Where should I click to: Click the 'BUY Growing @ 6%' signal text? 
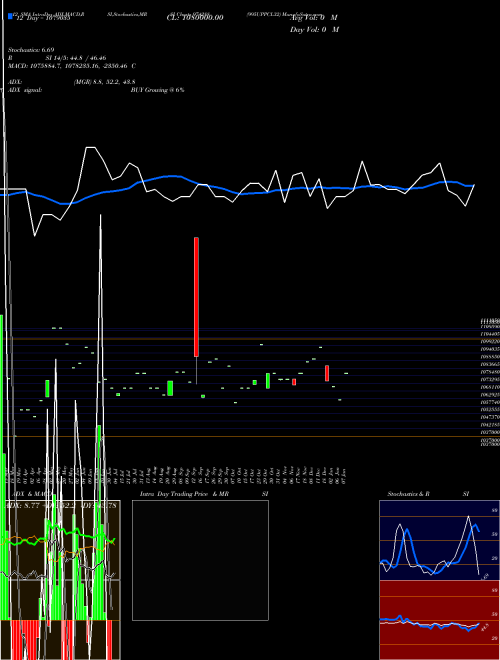pos(157,90)
